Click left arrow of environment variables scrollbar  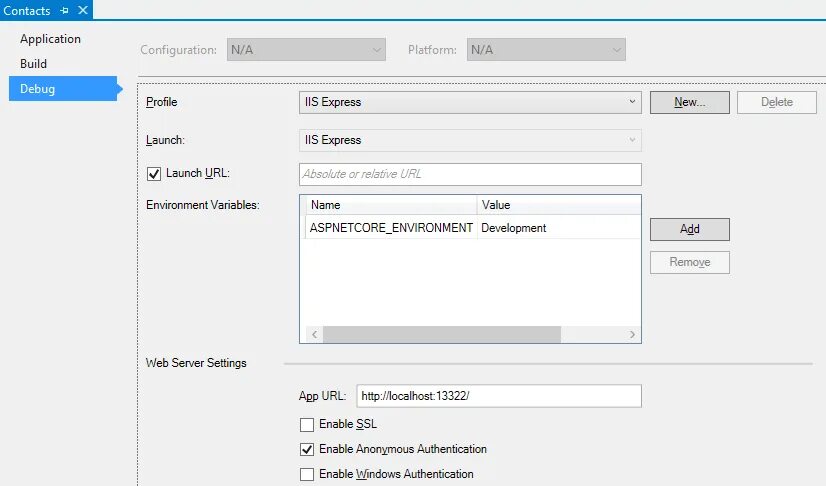(314, 334)
